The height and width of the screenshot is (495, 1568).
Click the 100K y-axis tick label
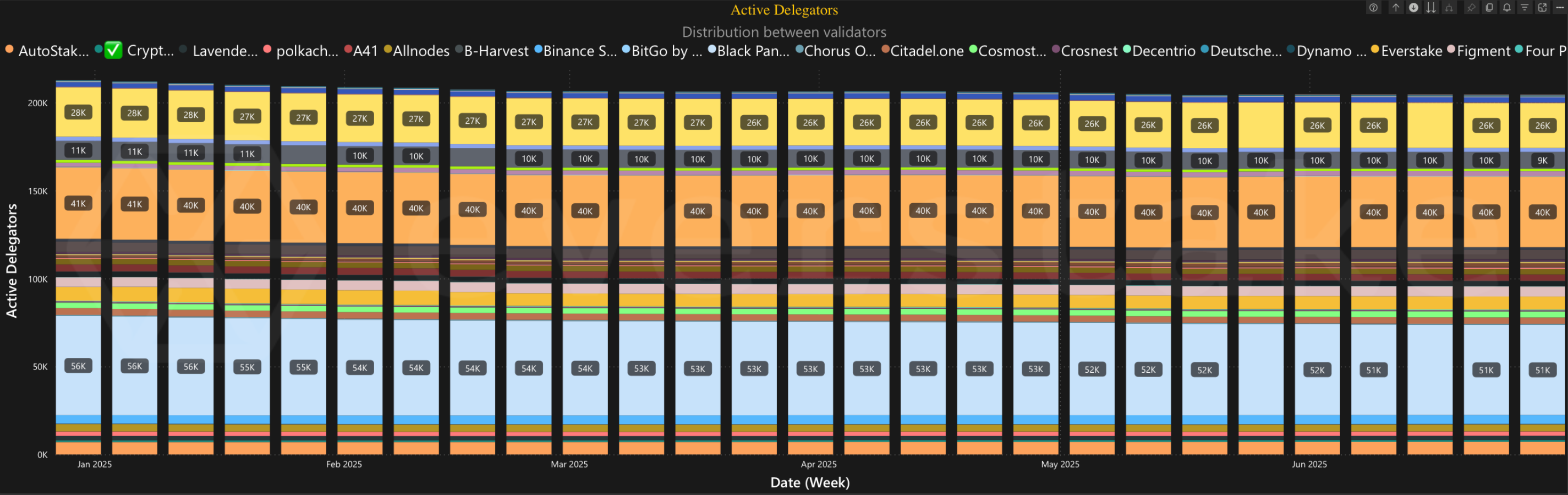click(x=37, y=279)
